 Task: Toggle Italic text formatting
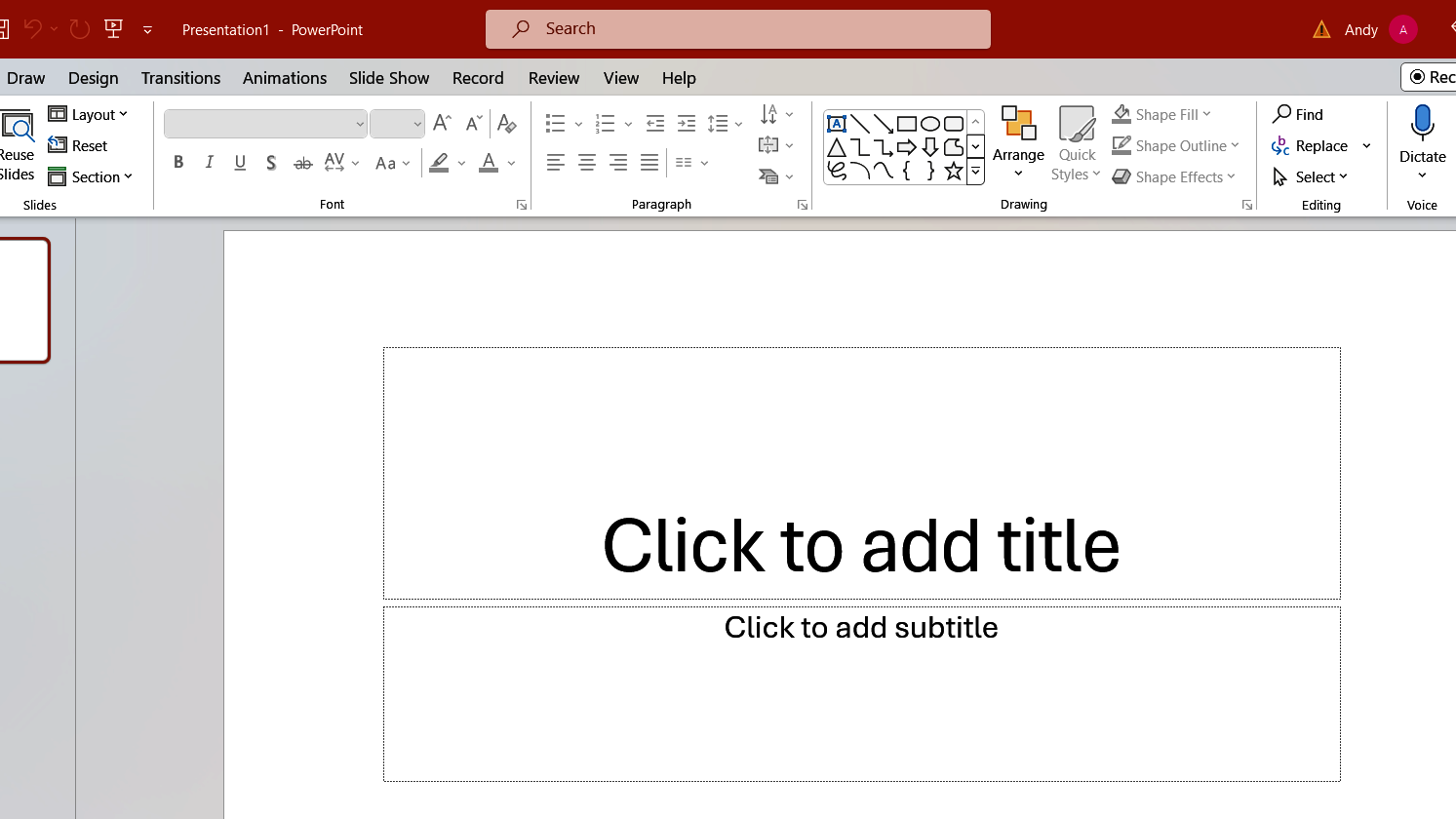coord(209,163)
